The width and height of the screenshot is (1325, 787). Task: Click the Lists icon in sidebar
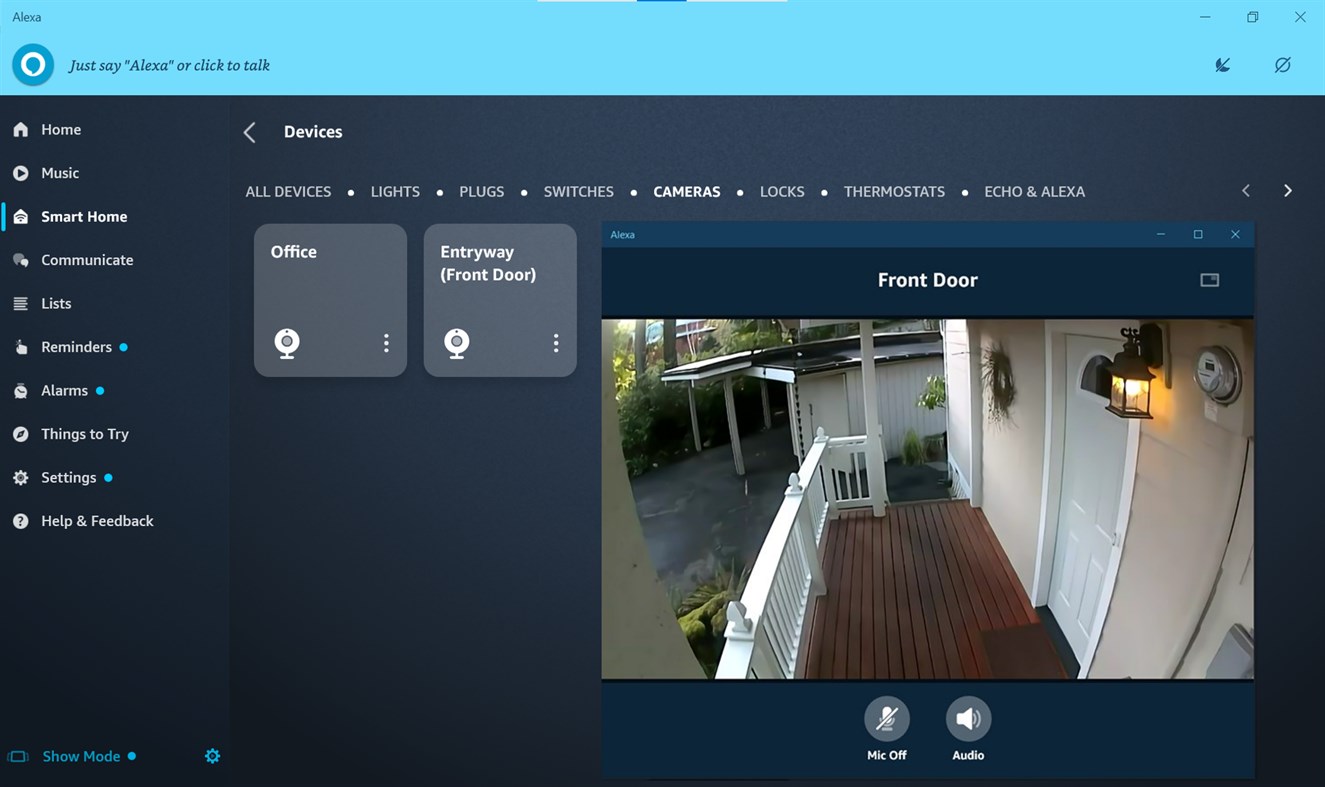tap(20, 303)
